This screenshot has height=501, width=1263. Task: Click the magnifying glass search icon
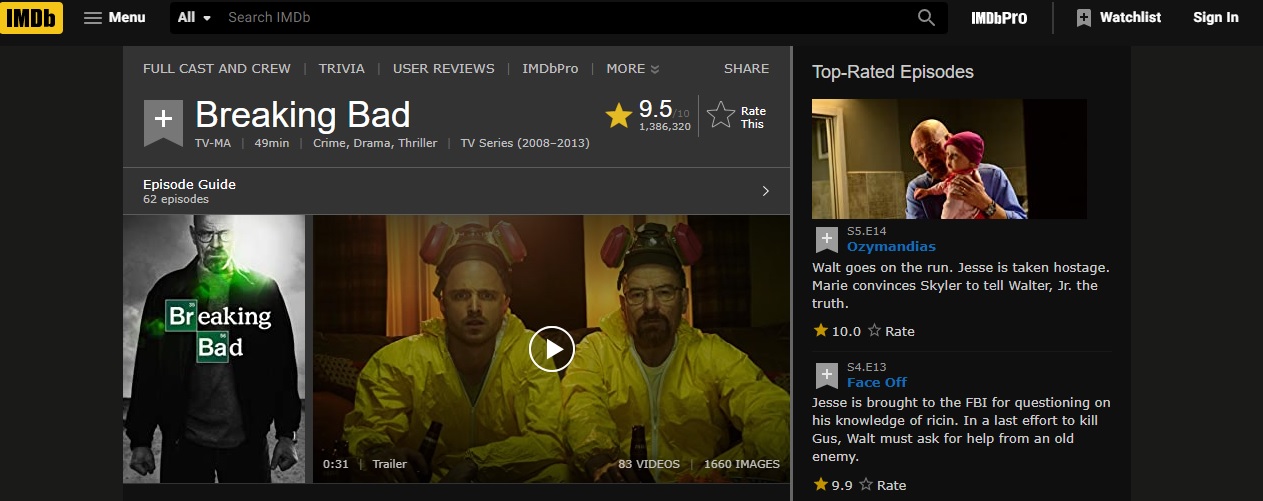pyautogui.click(x=926, y=17)
